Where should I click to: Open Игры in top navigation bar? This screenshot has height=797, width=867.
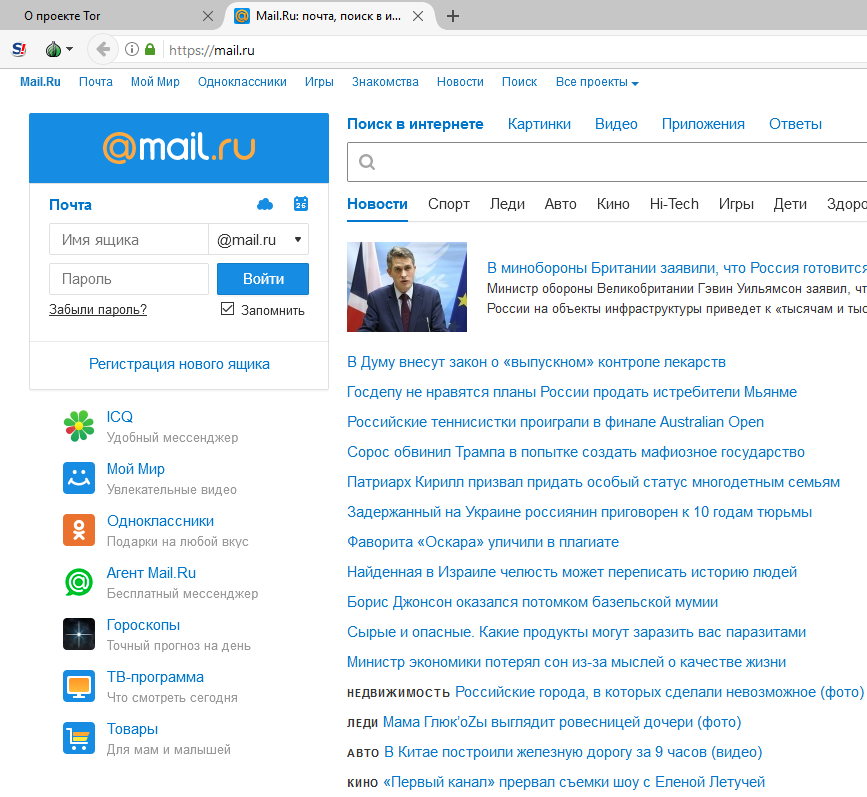click(x=319, y=82)
